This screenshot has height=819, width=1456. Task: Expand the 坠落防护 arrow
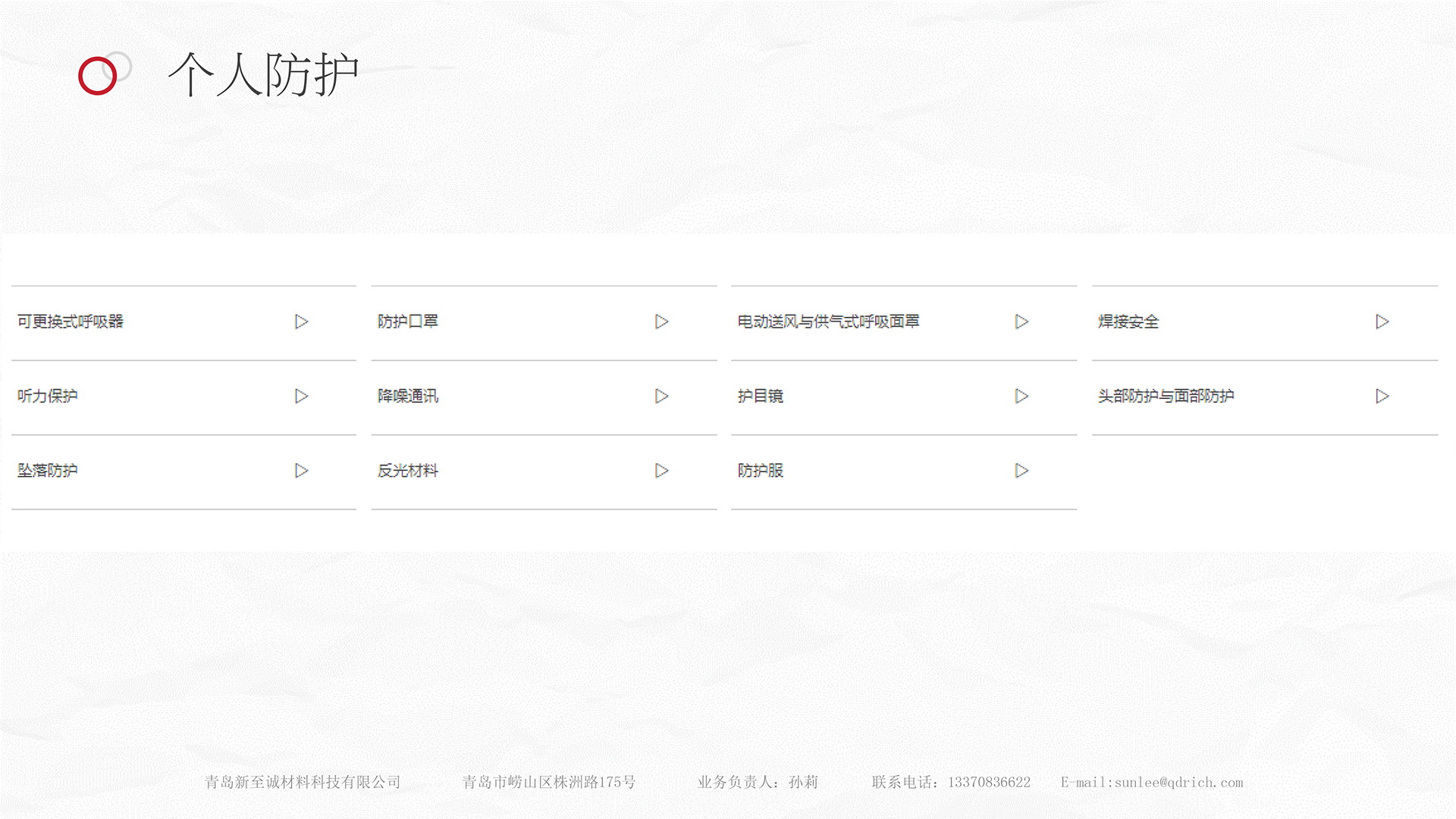pyautogui.click(x=301, y=470)
